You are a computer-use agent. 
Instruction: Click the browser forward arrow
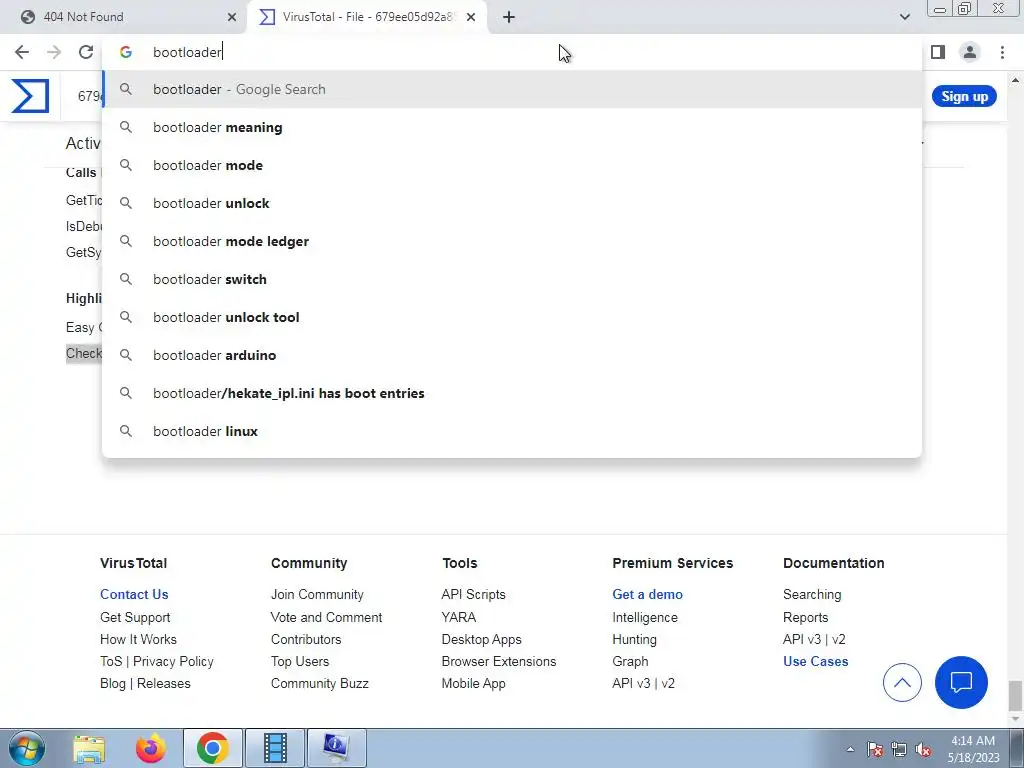click(x=54, y=52)
